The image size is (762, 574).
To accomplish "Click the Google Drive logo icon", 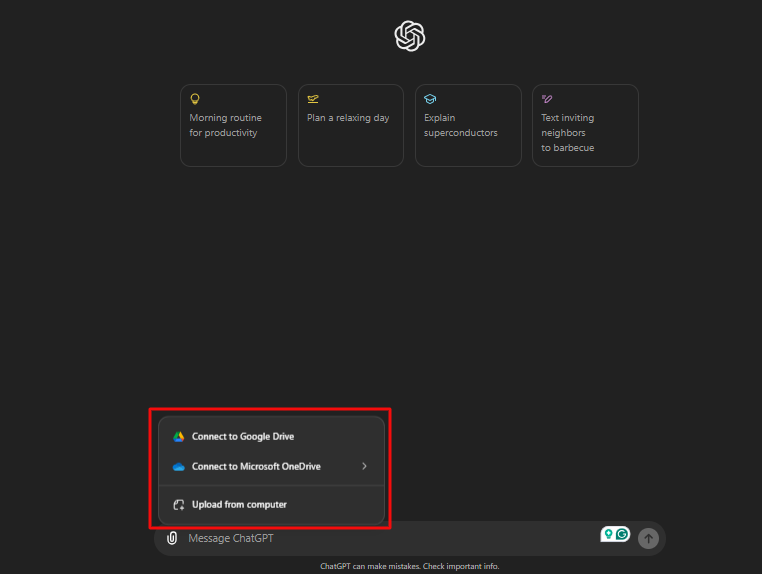I will [x=179, y=437].
